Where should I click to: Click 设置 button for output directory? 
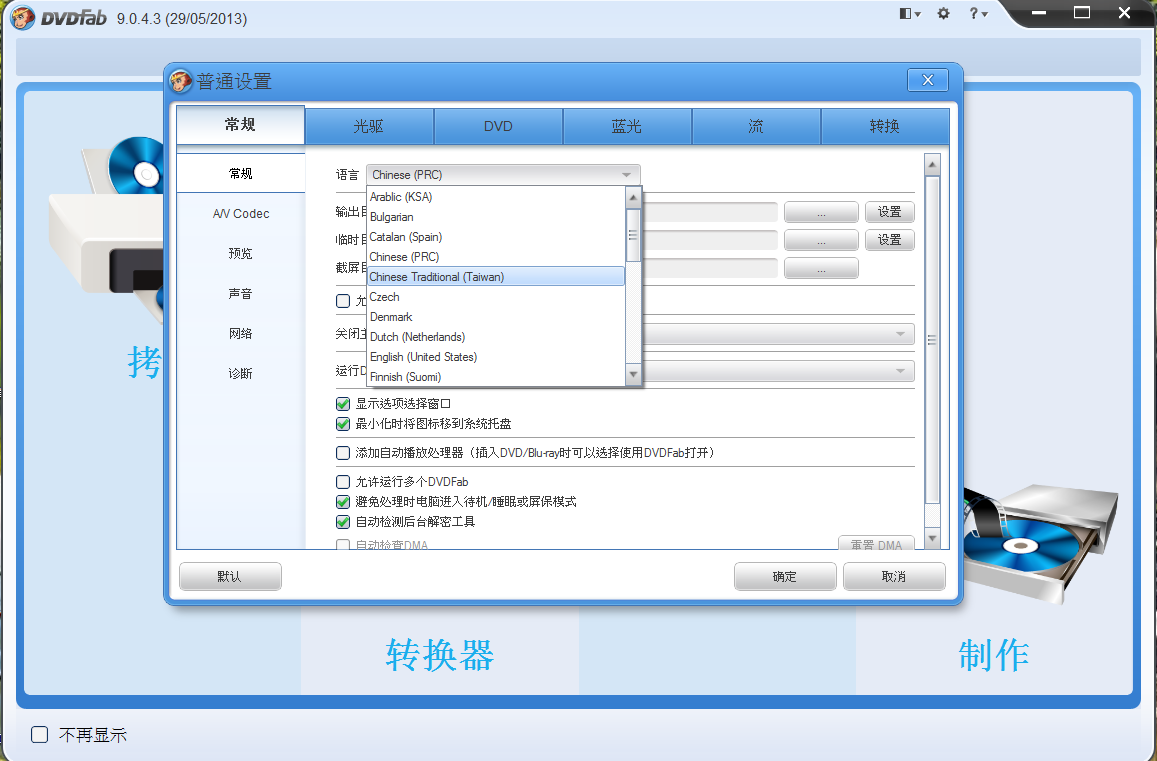(x=890, y=212)
